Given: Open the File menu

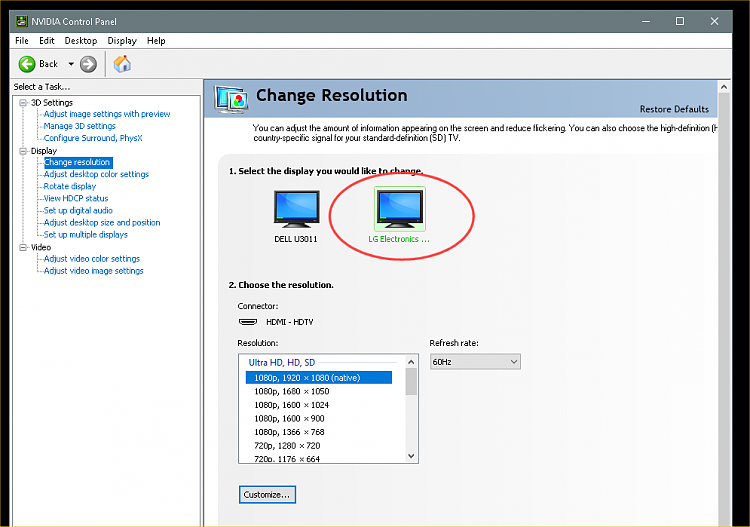Looking at the screenshot, I should point(22,41).
